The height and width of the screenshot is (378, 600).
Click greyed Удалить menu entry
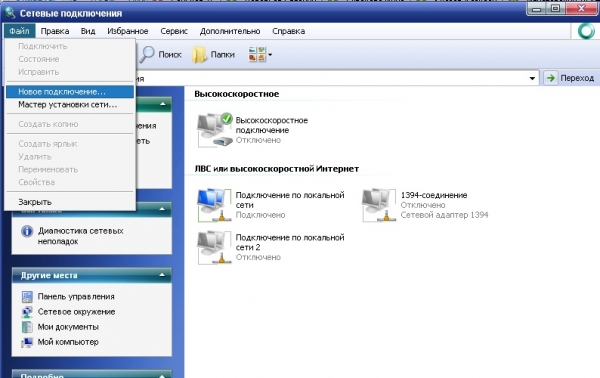(70, 157)
